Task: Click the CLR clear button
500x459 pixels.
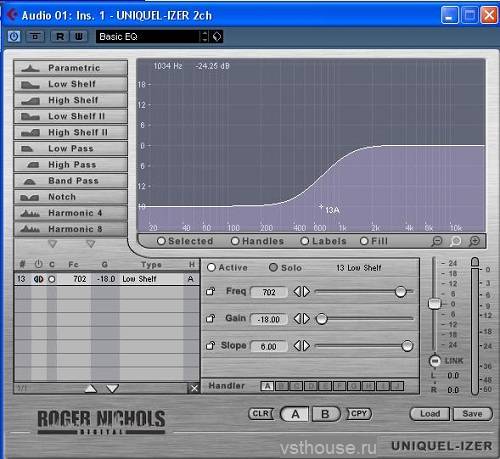Action: pyautogui.click(x=261, y=414)
